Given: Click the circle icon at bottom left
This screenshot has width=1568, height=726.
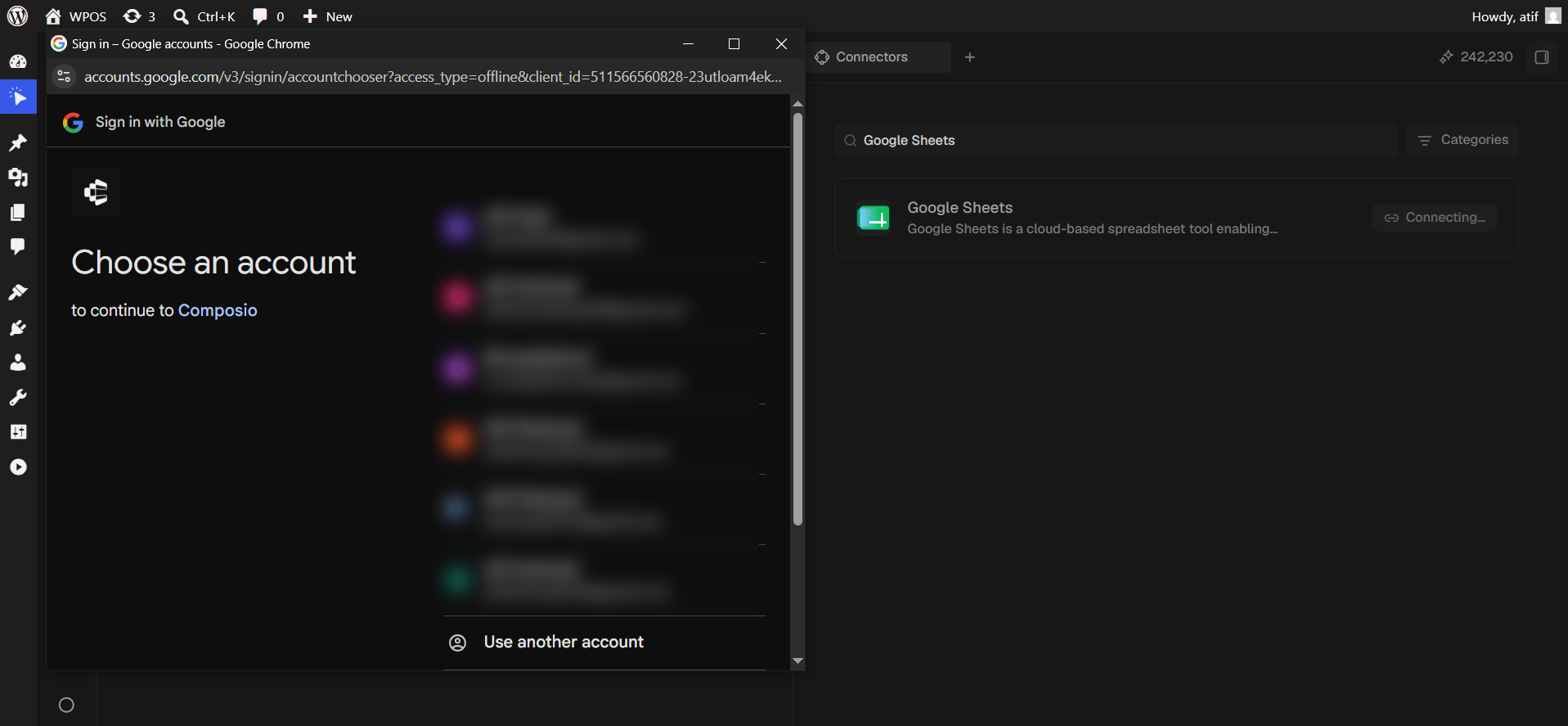Looking at the screenshot, I should pyautogui.click(x=67, y=705).
